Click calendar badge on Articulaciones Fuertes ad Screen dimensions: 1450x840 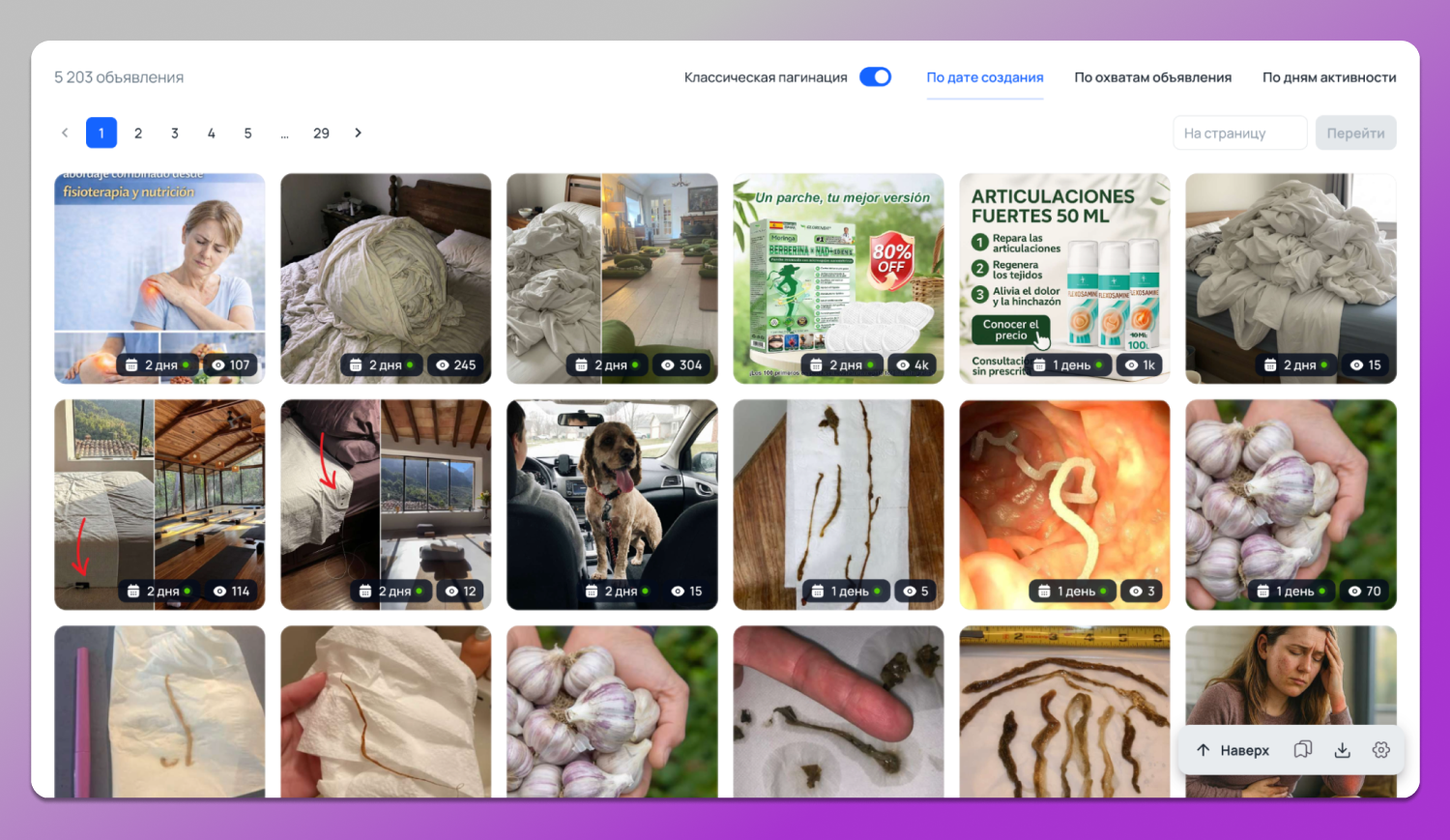click(1068, 365)
